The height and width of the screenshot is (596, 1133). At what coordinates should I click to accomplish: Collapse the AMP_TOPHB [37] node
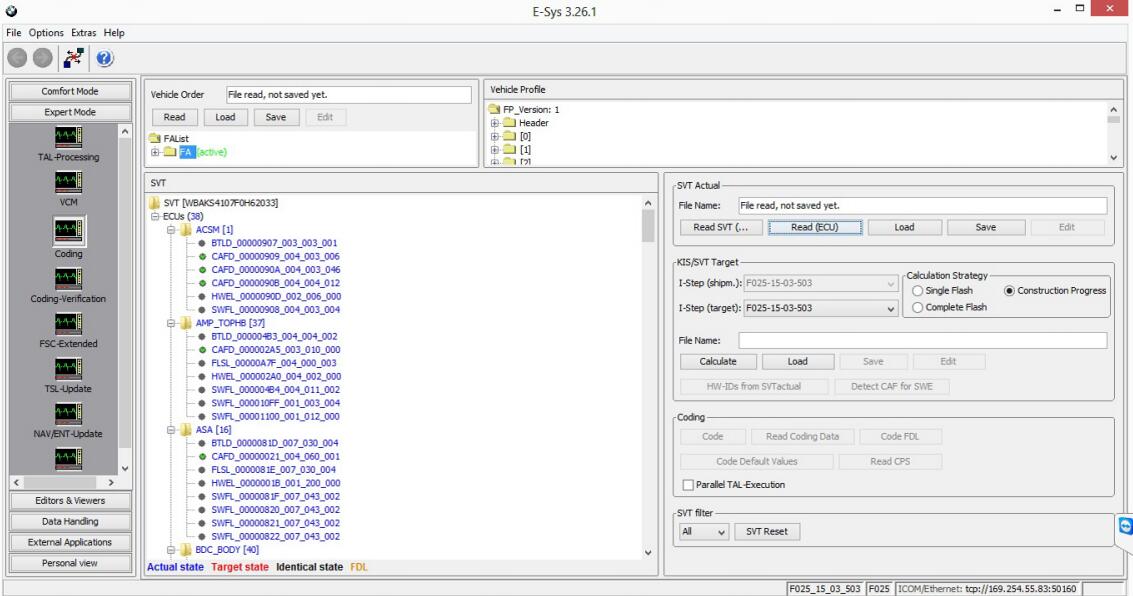click(x=171, y=323)
